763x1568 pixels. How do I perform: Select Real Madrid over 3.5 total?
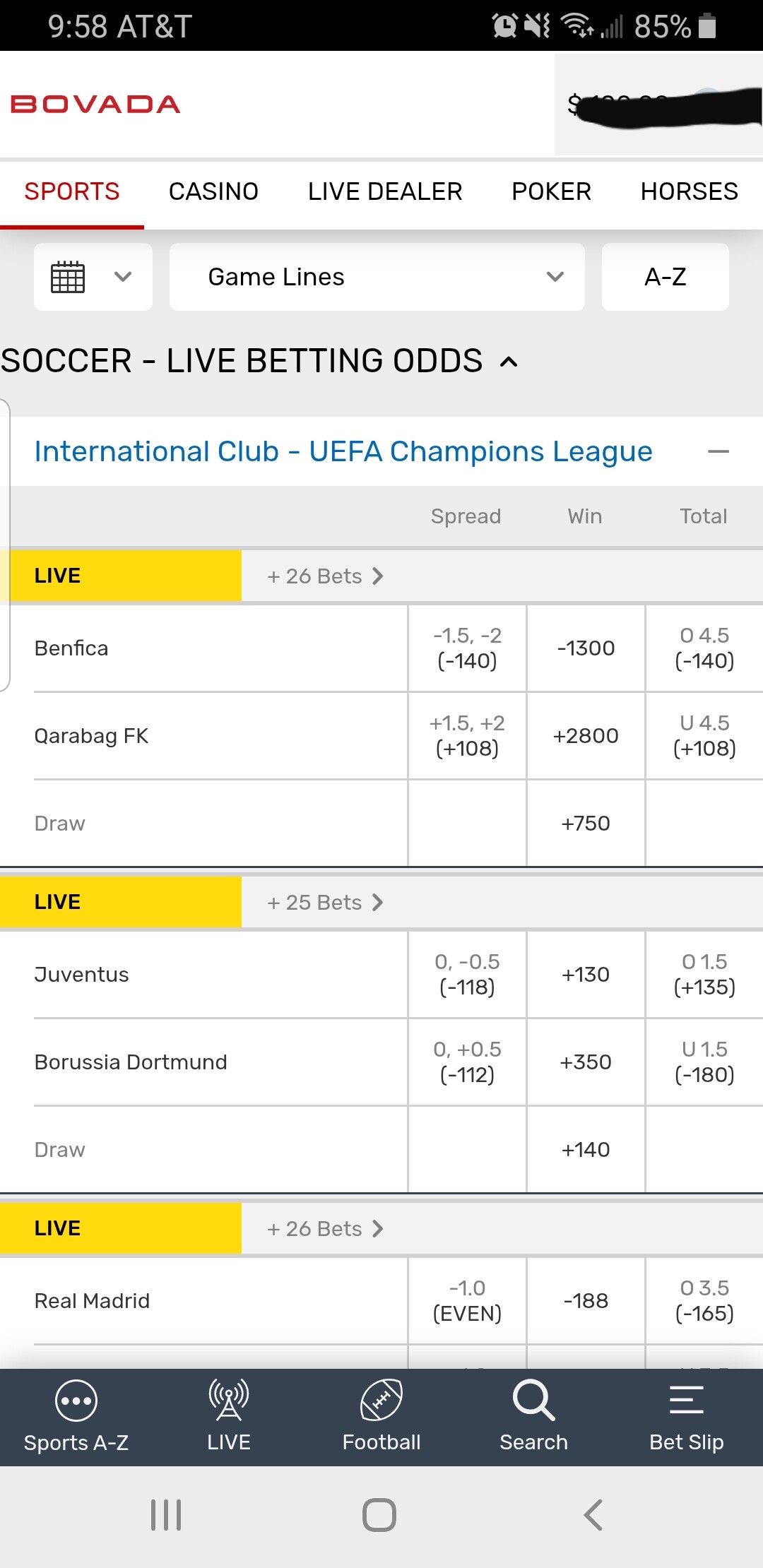pos(704,1301)
